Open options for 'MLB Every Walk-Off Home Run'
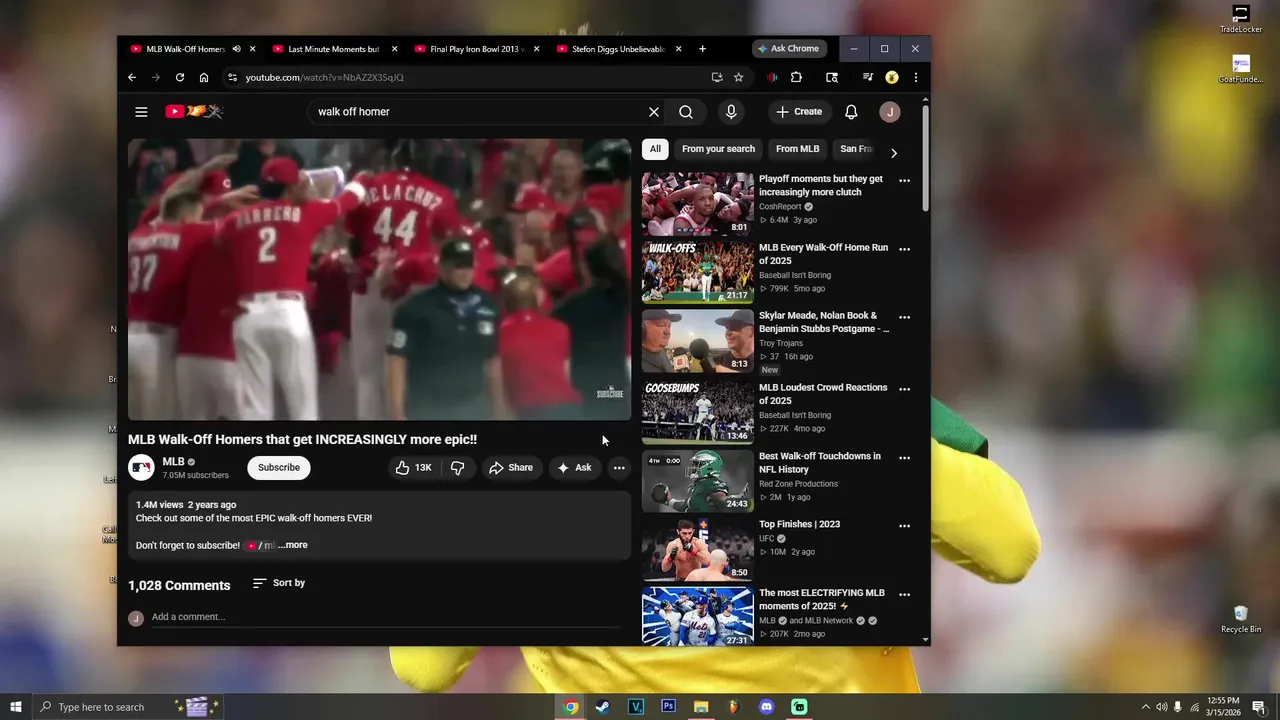The height and width of the screenshot is (720, 1280). click(904, 249)
